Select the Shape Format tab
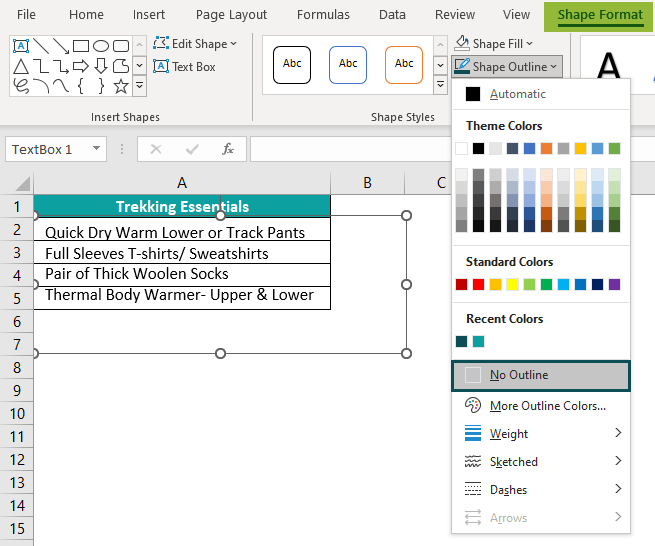655x546 pixels. [x=600, y=16]
